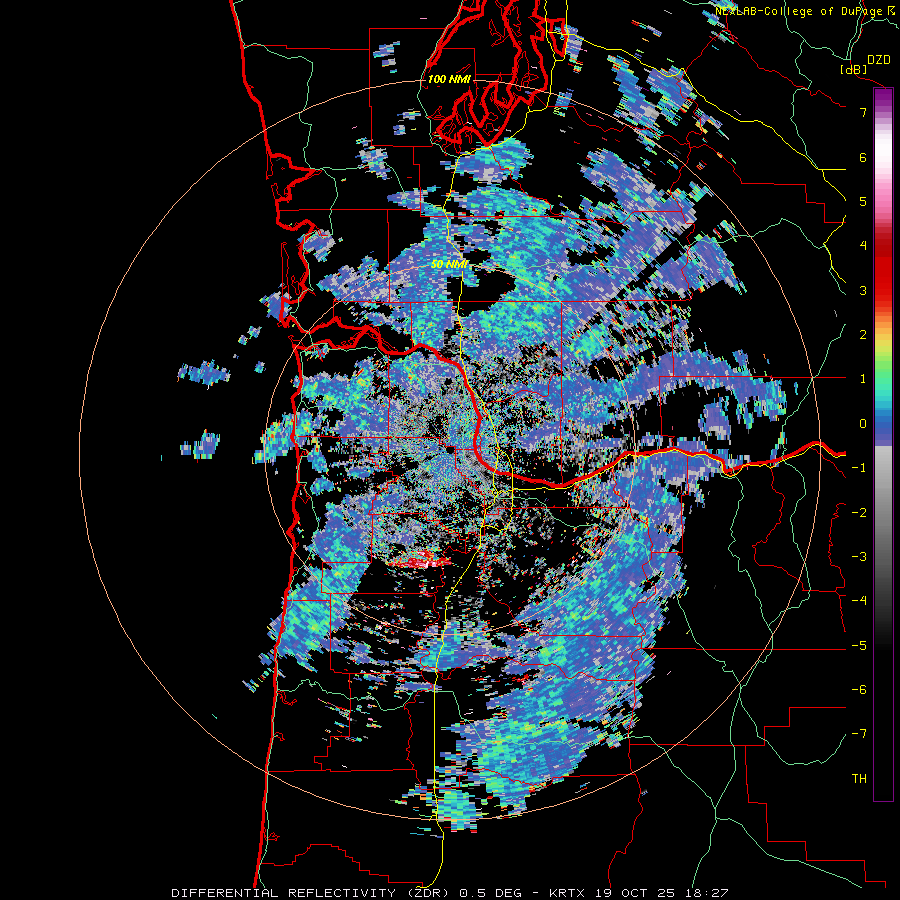This screenshot has width=900, height=900.
Task: Click the "TH" label on the legend
Action: point(859,779)
